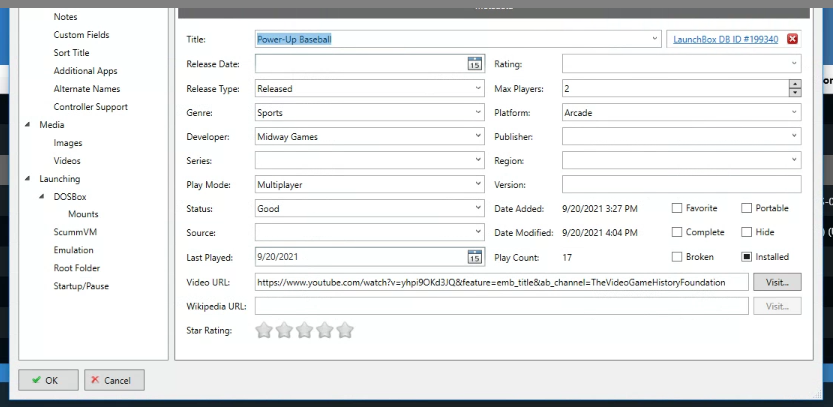
Task: Visit the Video URL
Action: coord(777,282)
